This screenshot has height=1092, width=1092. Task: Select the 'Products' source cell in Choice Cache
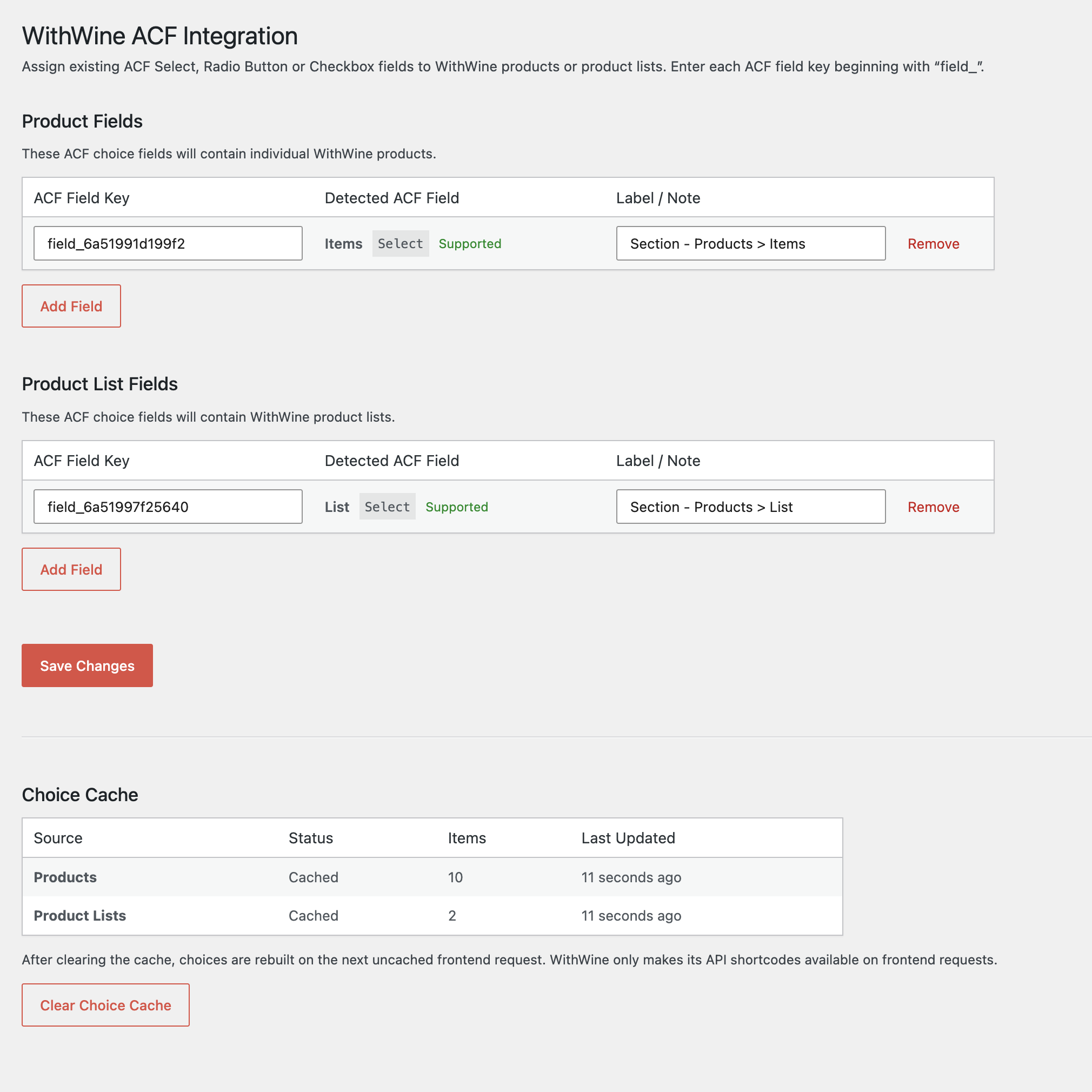pyautogui.click(x=65, y=877)
